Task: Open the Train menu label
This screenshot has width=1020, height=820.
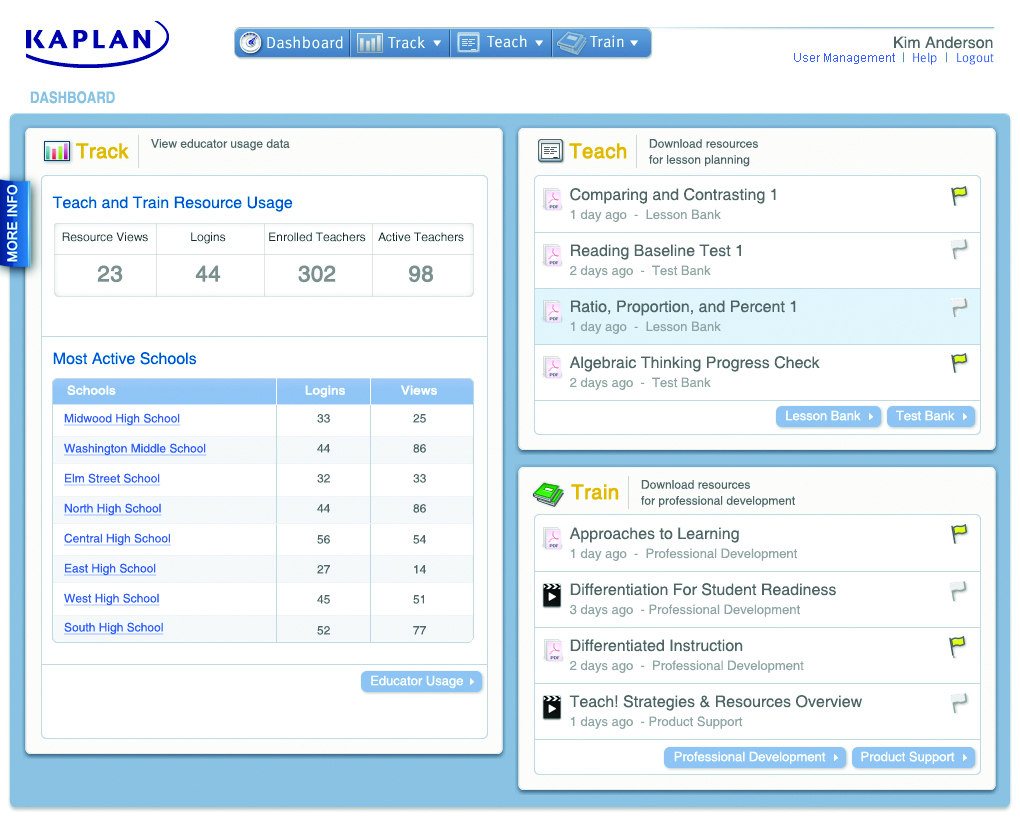Action: pyautogui.click(x=607, y=42)
